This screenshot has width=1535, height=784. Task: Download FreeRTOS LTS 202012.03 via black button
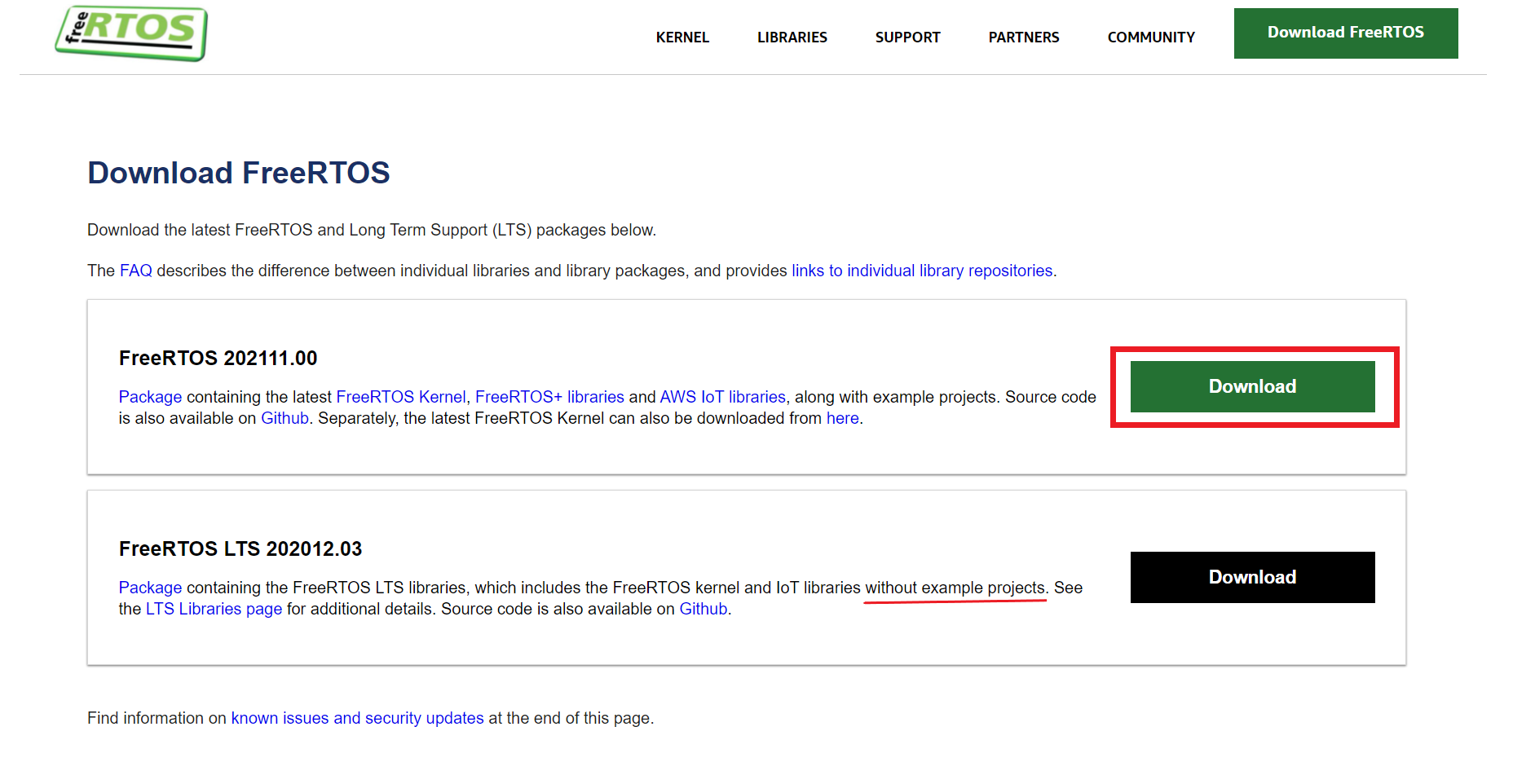pos(1252,577)
